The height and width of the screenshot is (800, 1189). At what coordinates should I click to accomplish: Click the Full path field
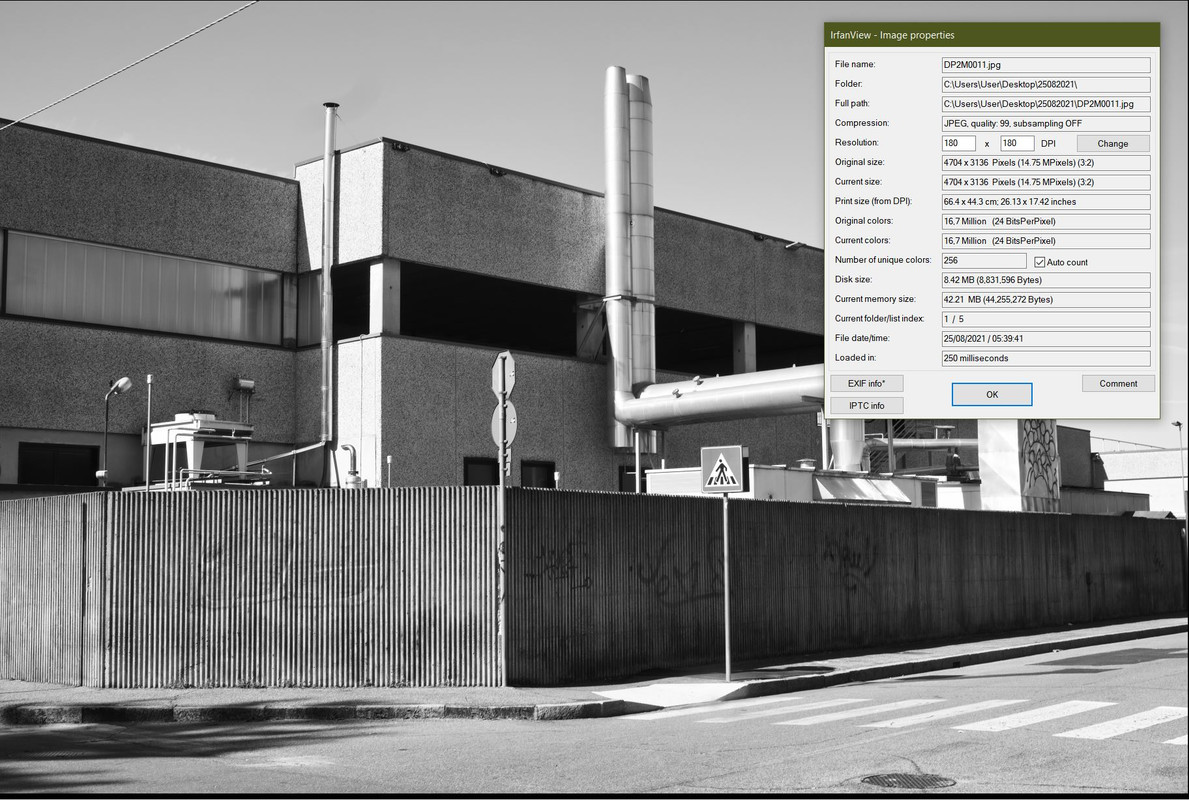pos(1046,104)
